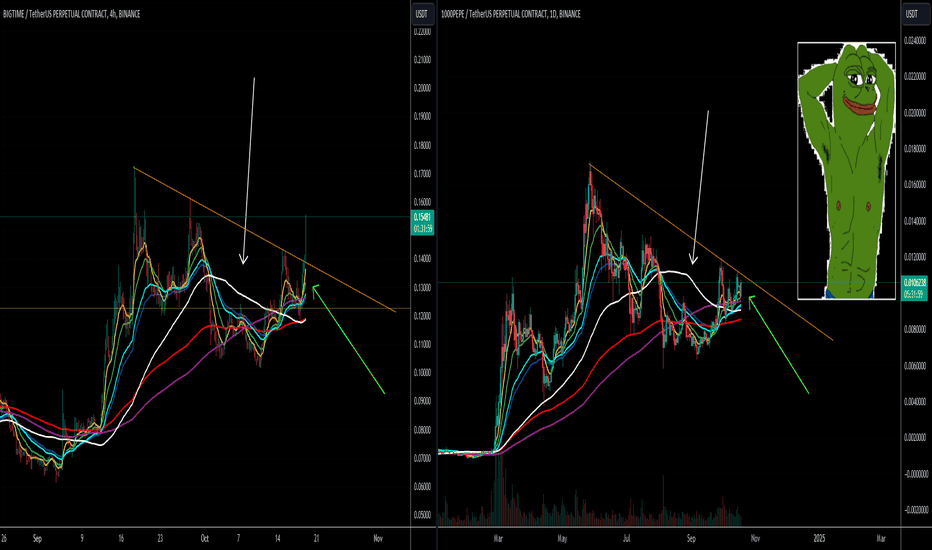This screenshot has height=550, width=932.
Task: Click 0.12000 on BIGTIME price axis
Action: (x=423, y=316)
